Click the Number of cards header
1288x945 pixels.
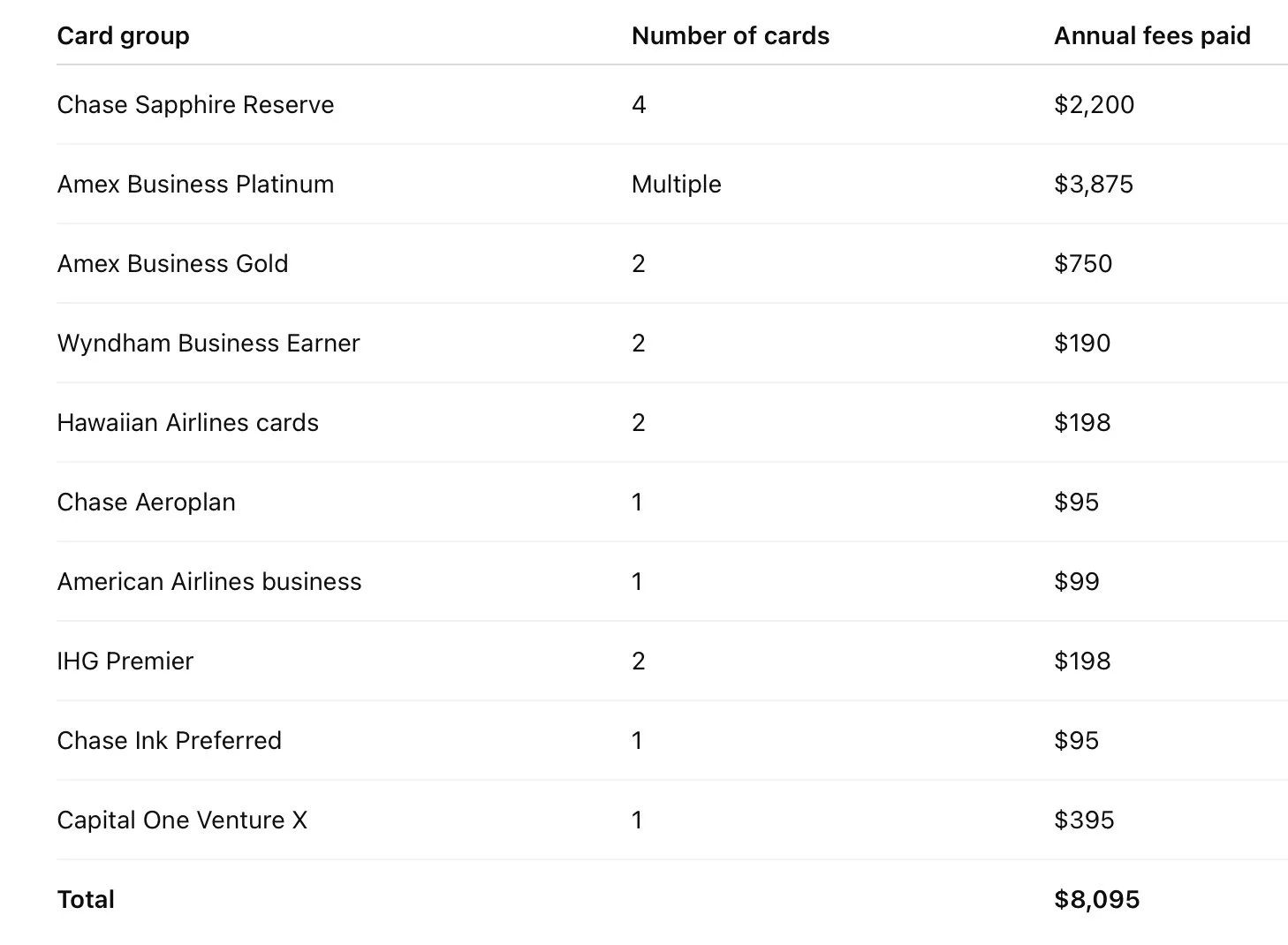coord(730,36)
